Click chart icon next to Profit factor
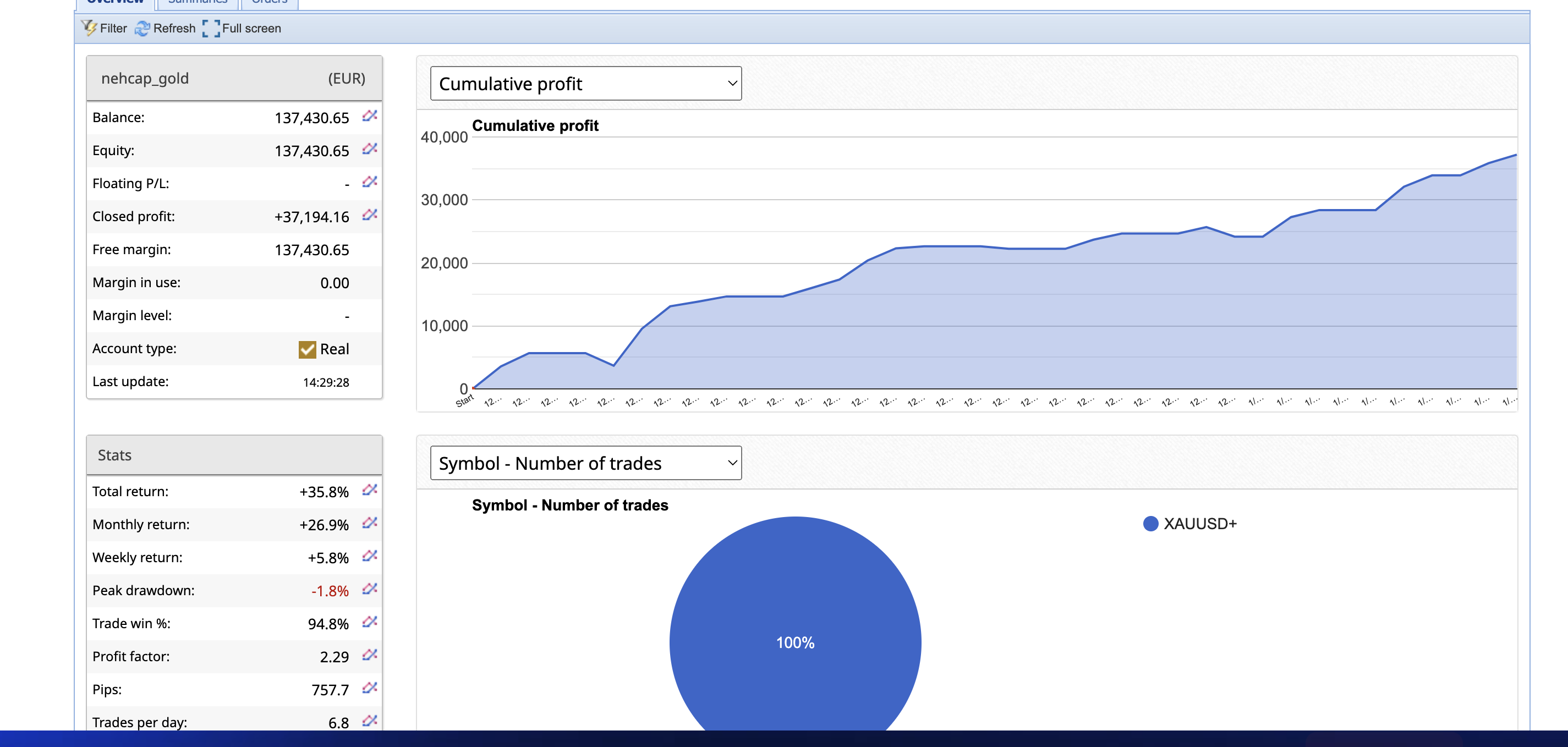1568x747 pixels. 370,655
